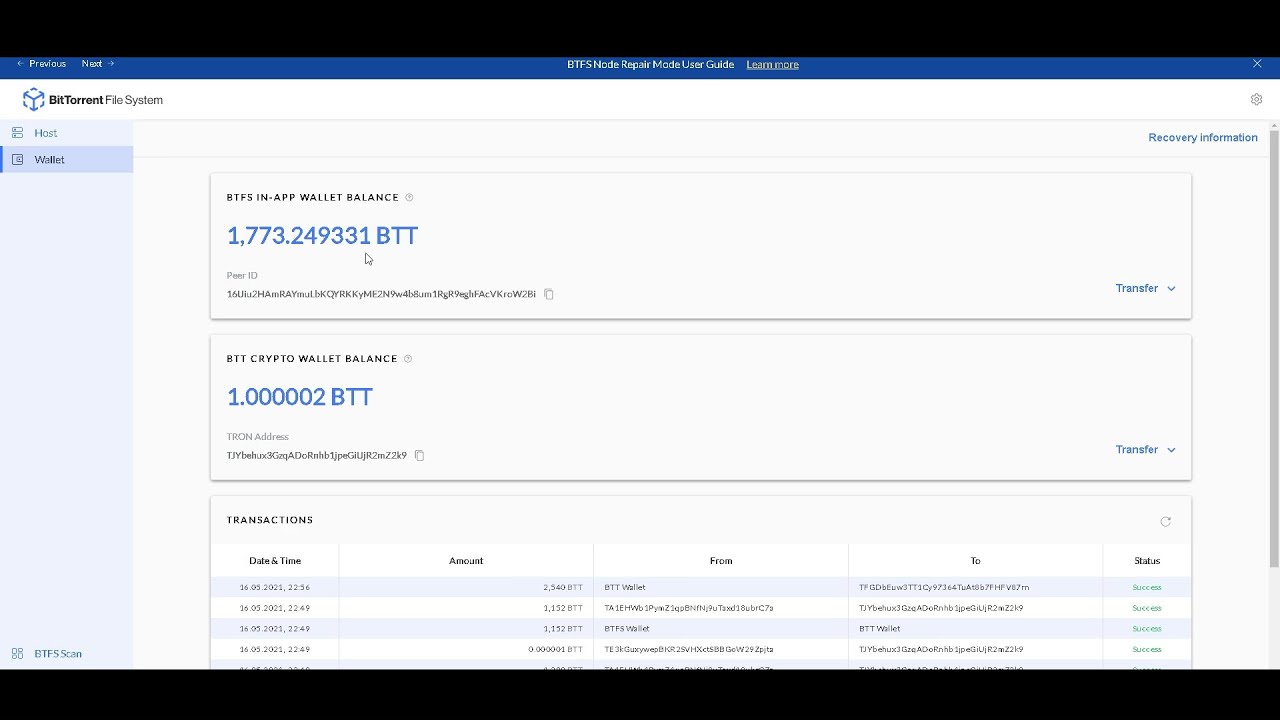Screen dimensions: 1280x720
Task: Go to Previous announcement
Action: 41,64
